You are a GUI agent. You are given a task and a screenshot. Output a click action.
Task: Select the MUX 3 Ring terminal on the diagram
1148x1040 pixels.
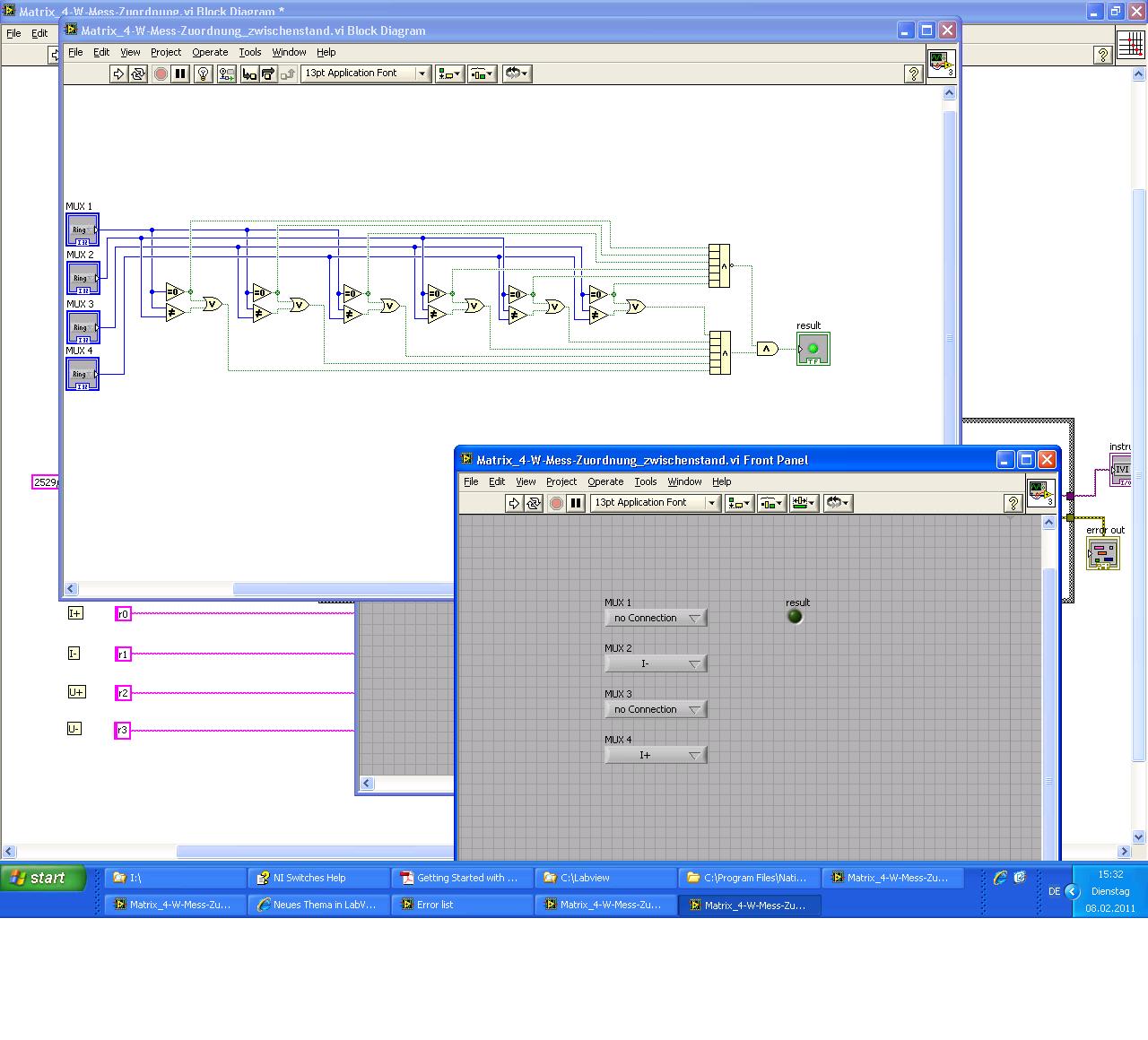(x=83, y=326)
